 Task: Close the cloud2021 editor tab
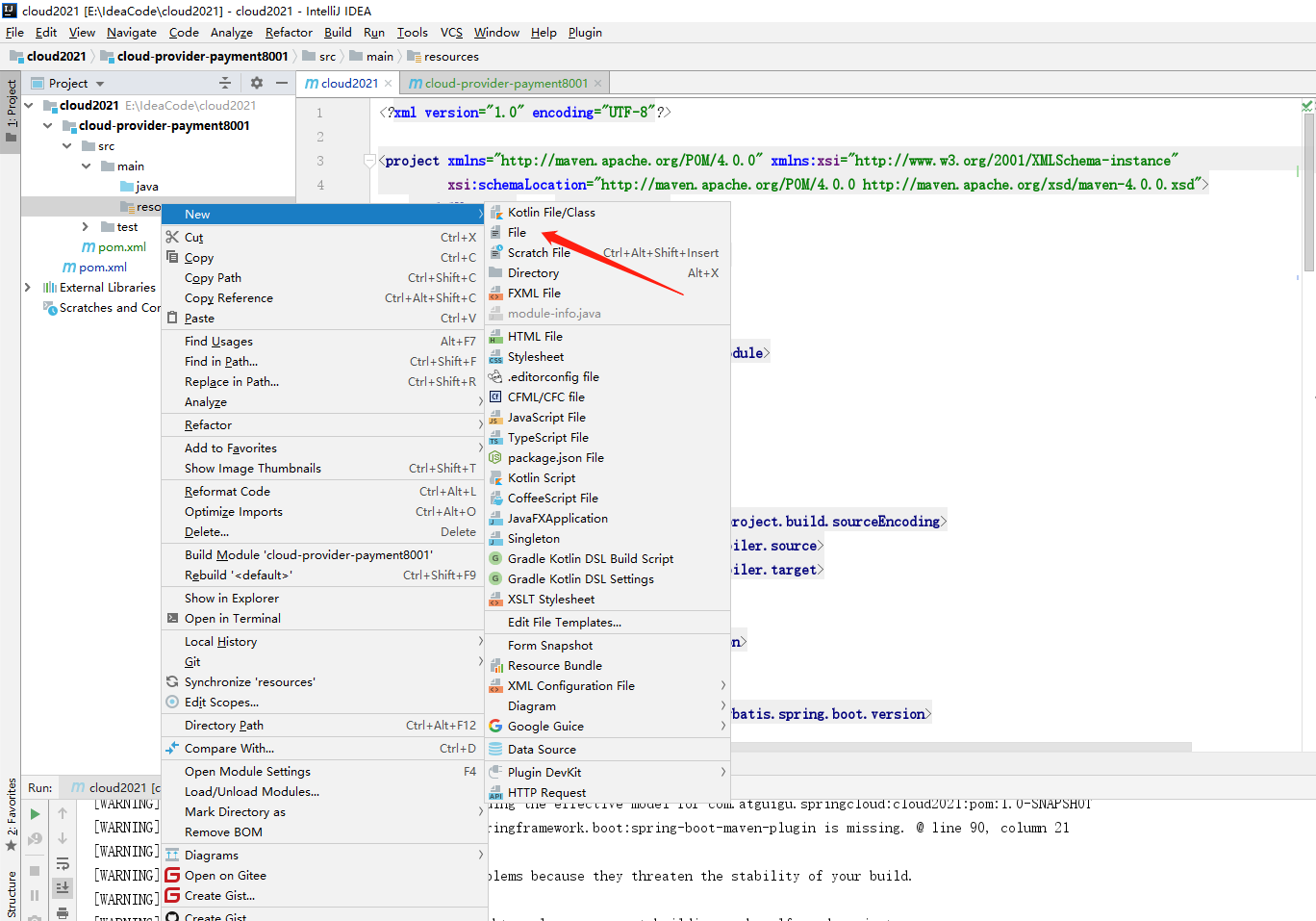click(389, 84)
